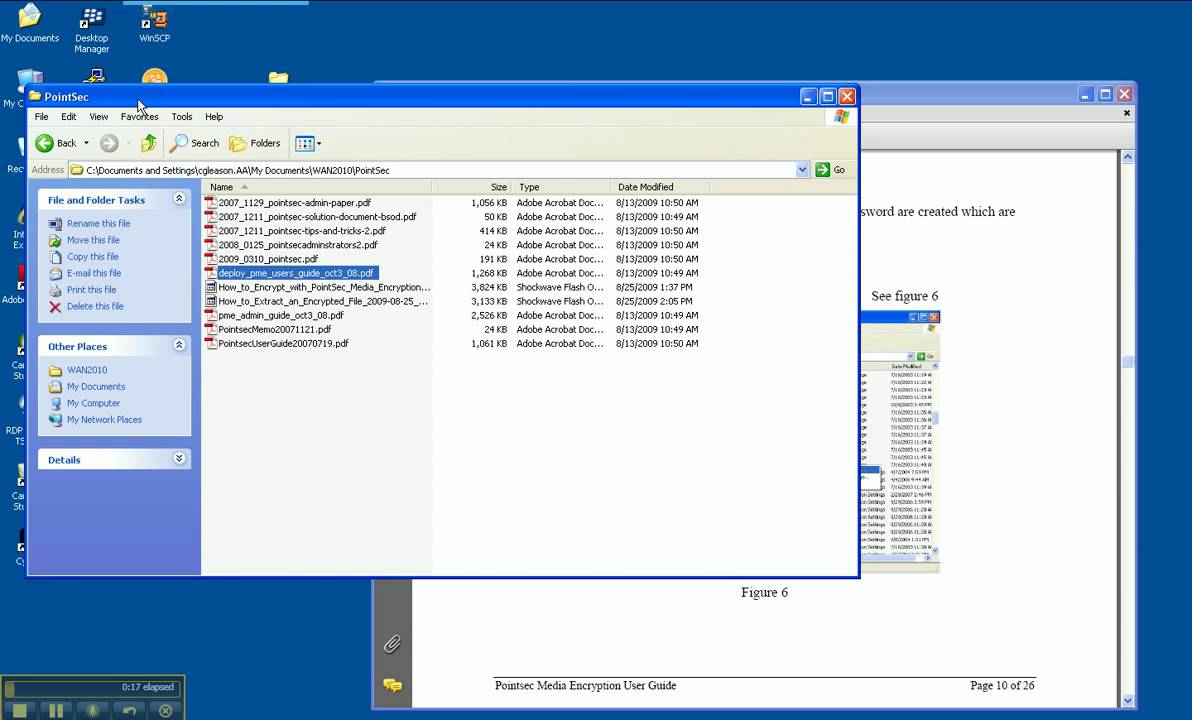Open My Documents under Other Places
The height and width of the screenshot is (720, 1192).
point(96,387)
